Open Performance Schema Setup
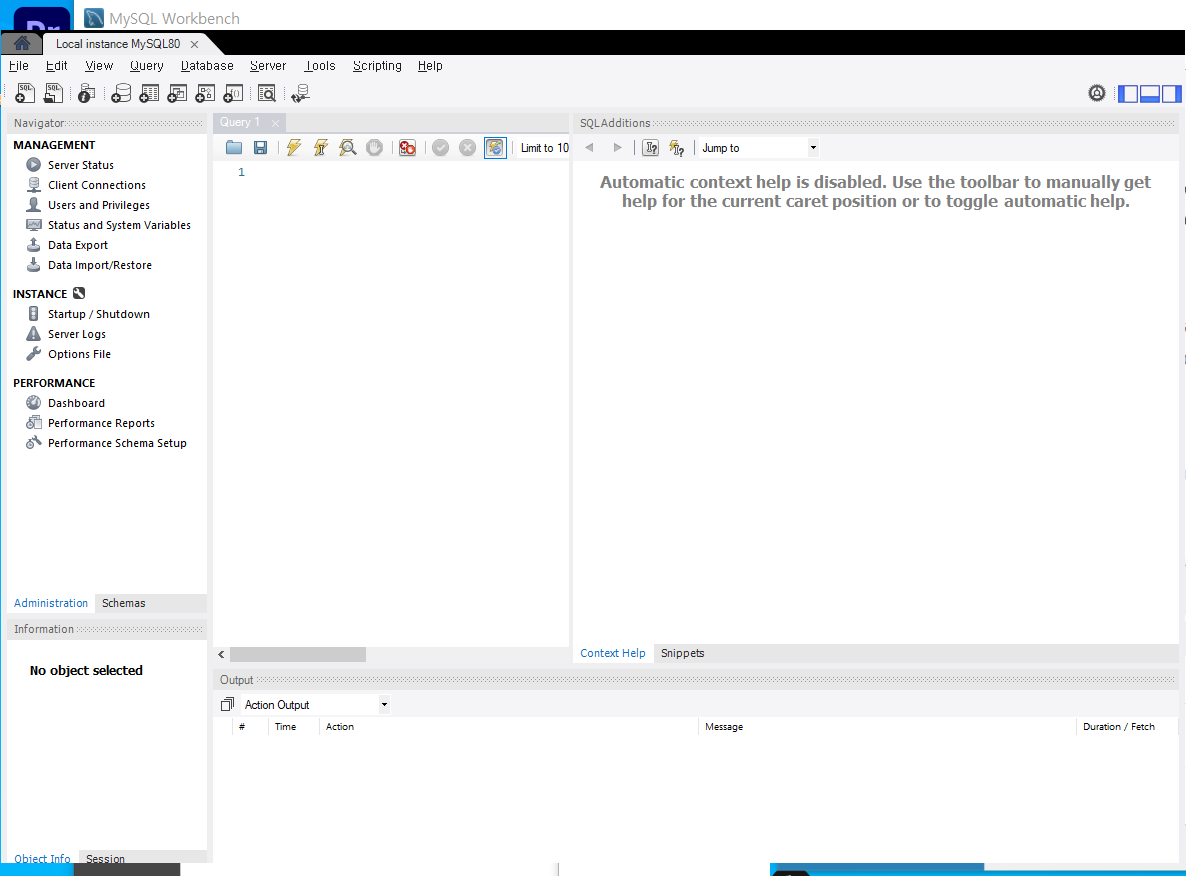Image resolution: width=1186 pixels, height=876 pixels. pyautogui.click(x=117, y=443)
